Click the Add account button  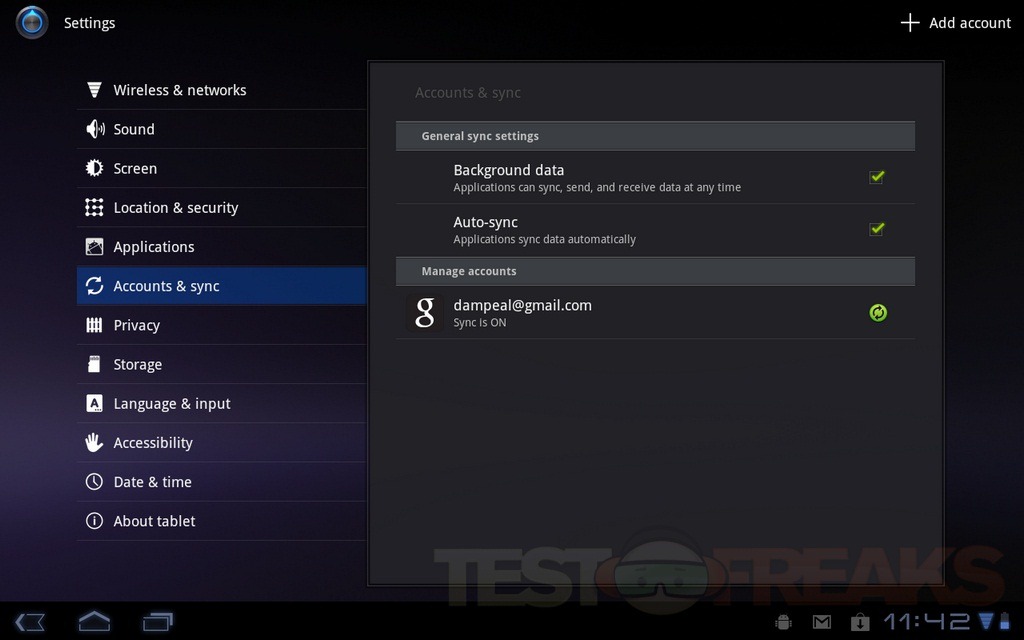click(x=956, y=23)
